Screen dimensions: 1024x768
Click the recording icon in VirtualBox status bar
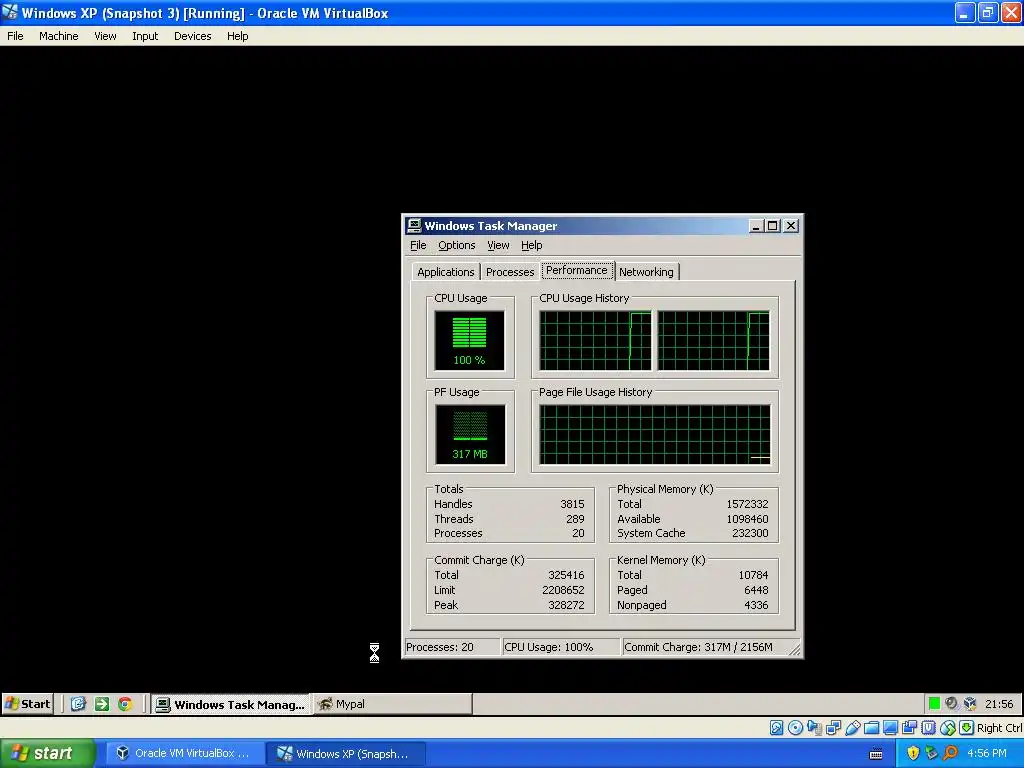coord(909,728)
